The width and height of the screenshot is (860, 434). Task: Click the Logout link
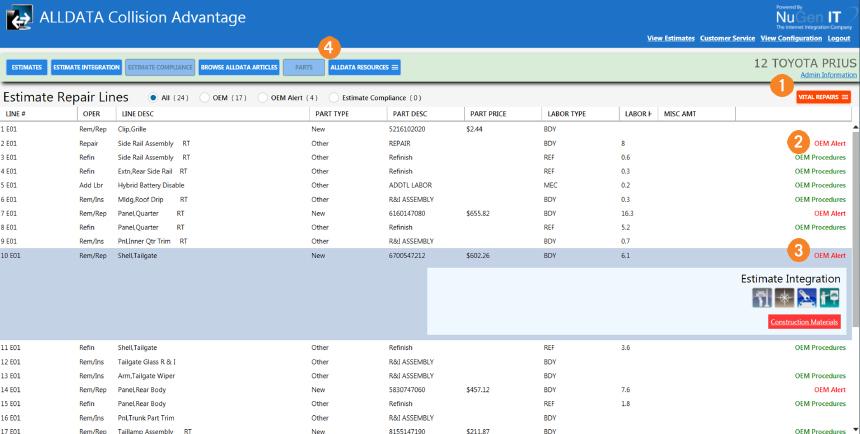pos(839,38)
